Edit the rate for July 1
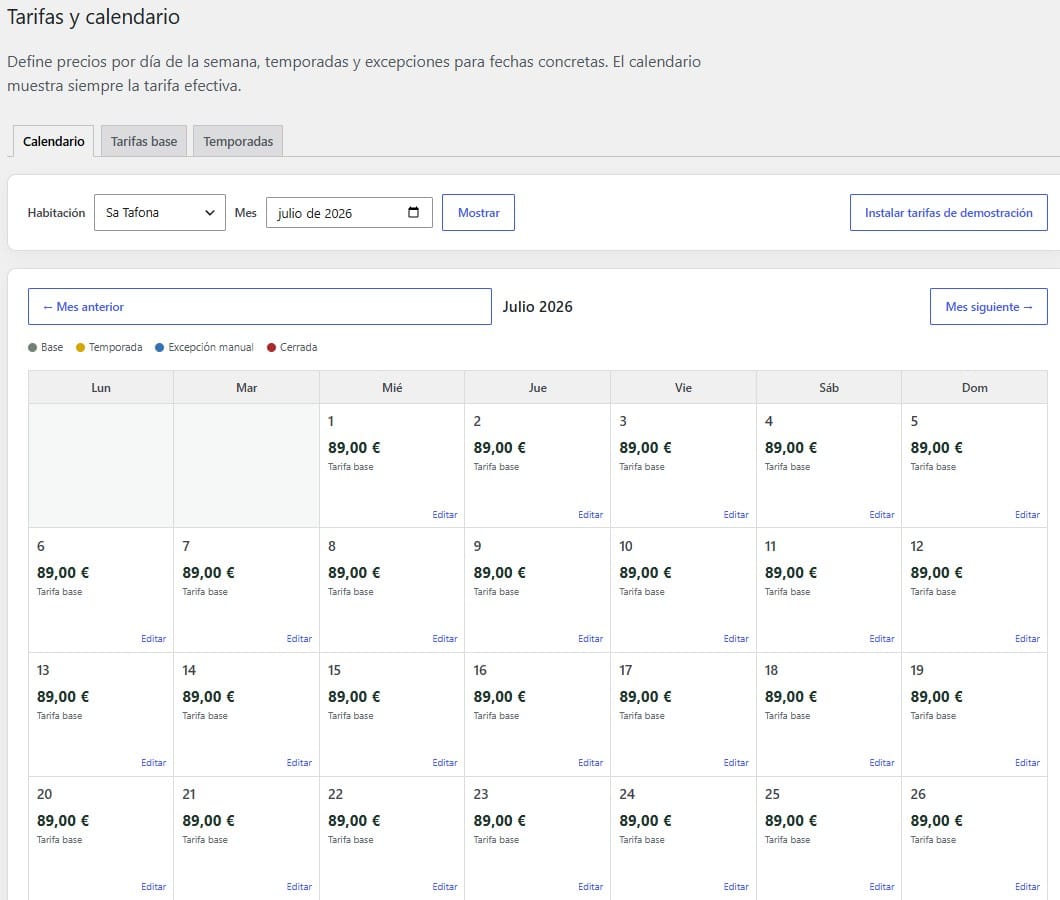This screenshot has width=1060, height=900. pos(445,515)
